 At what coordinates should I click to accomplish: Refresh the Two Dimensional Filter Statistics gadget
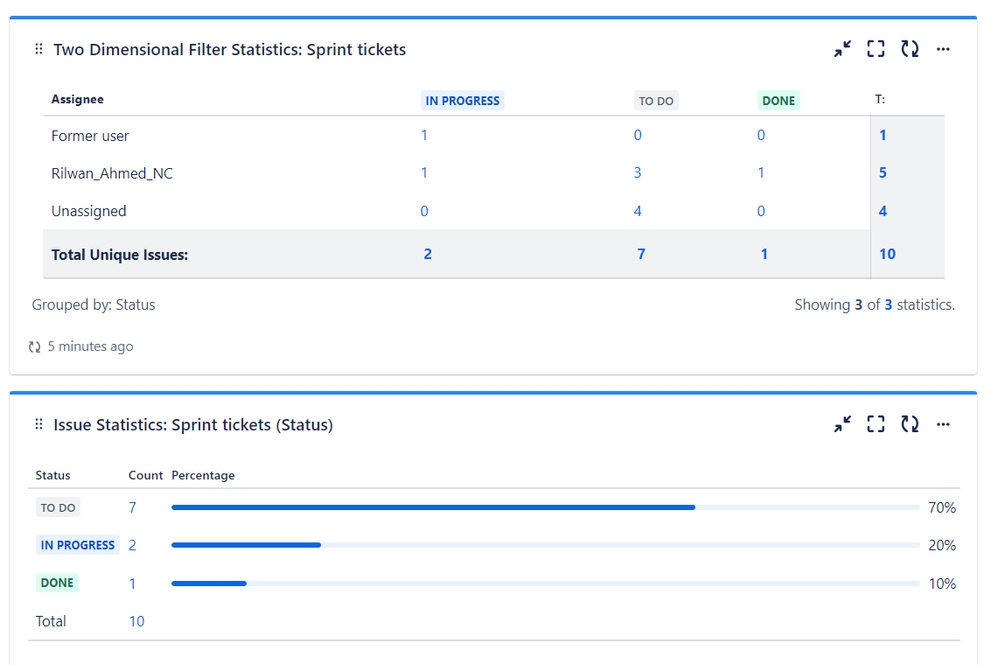click(910, 49)
